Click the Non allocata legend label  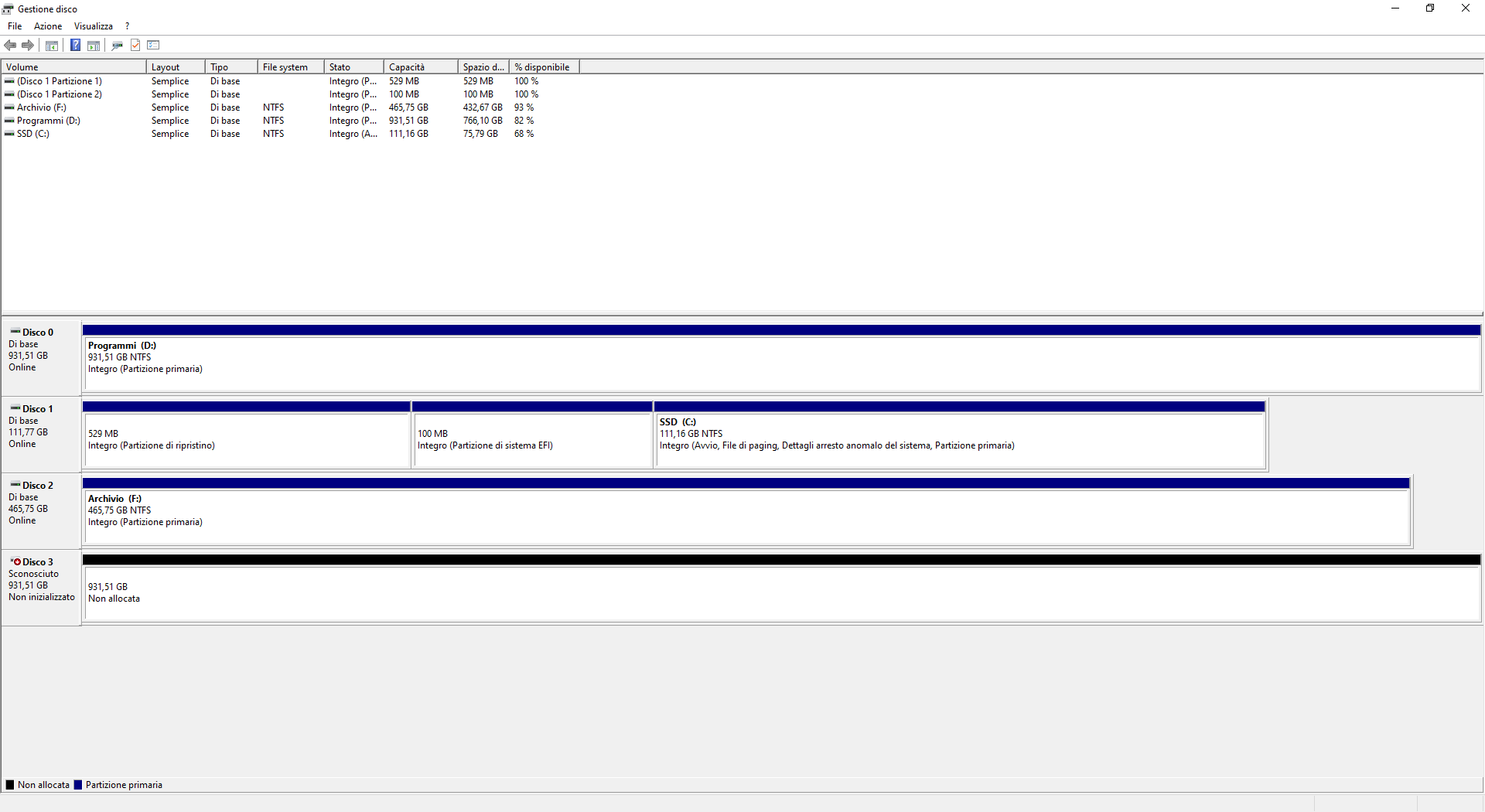tap(43, 785)
